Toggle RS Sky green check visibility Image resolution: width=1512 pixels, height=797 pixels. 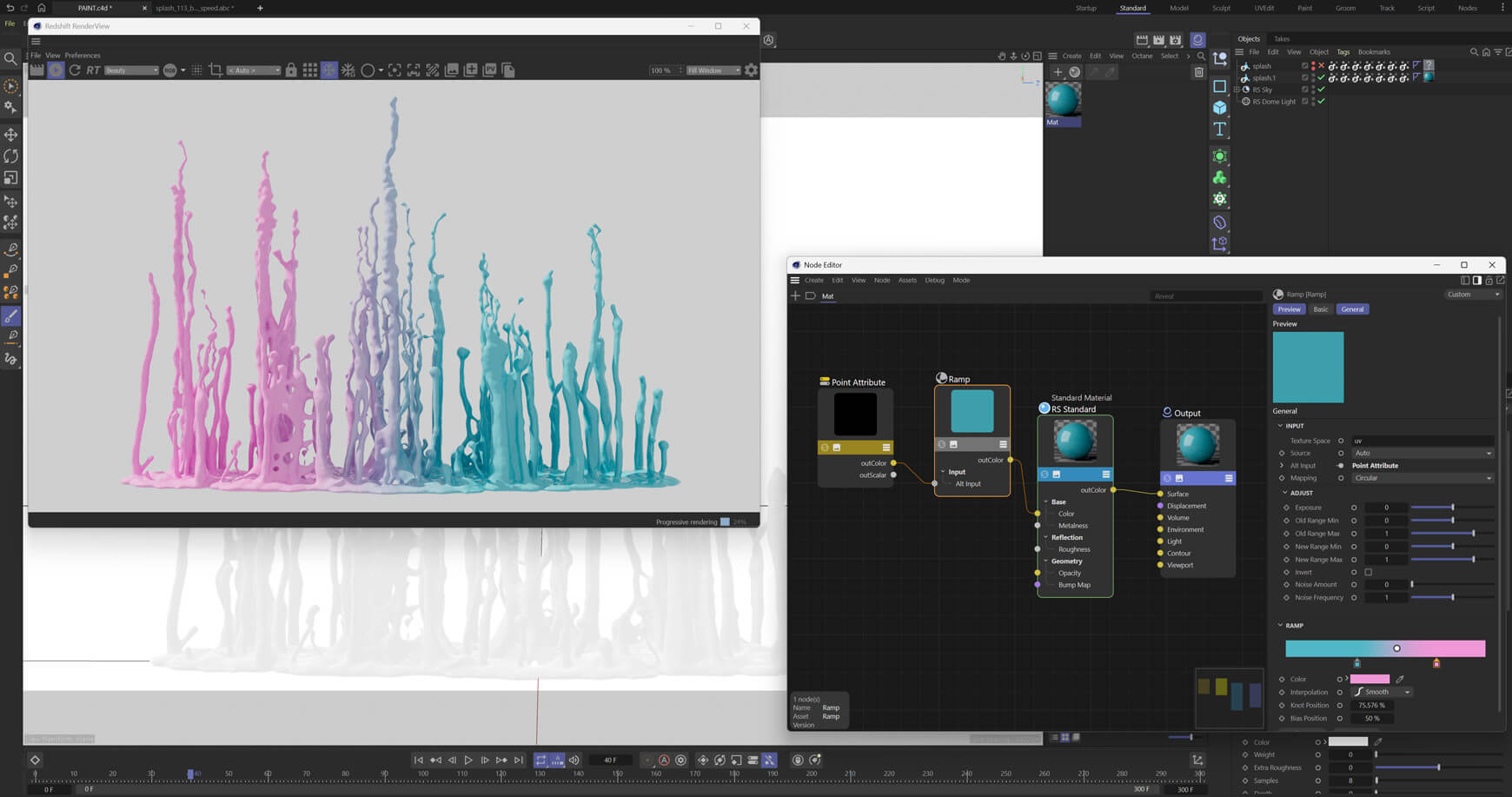1321,90
